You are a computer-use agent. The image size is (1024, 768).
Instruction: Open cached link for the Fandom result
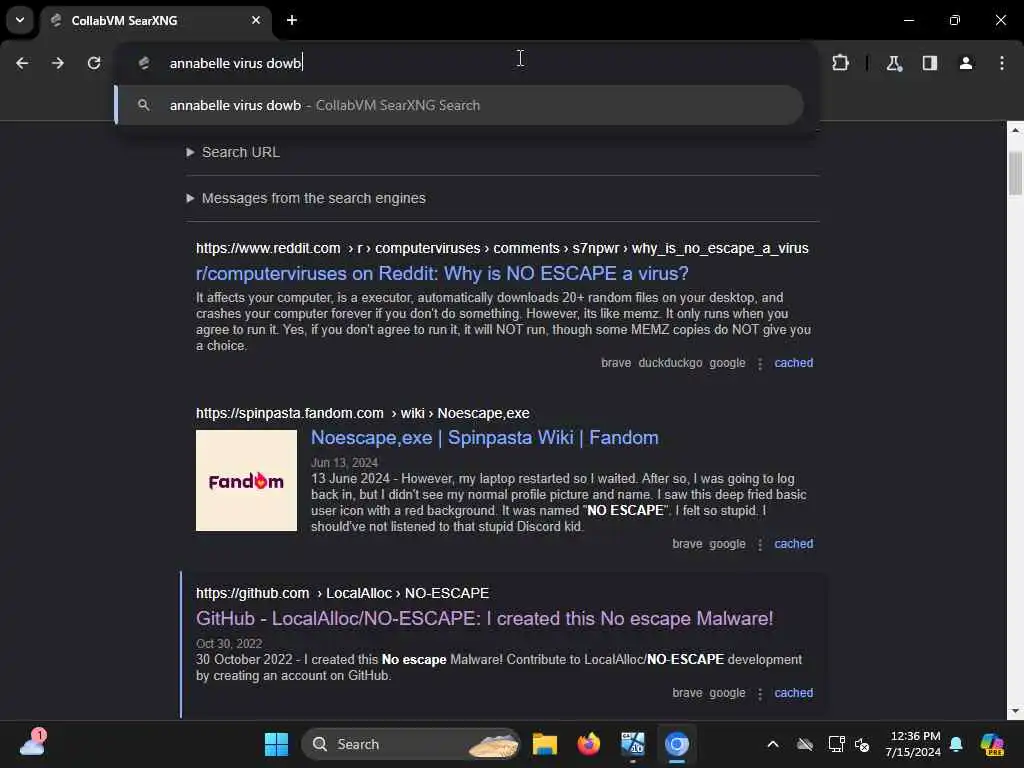point(793,544)
